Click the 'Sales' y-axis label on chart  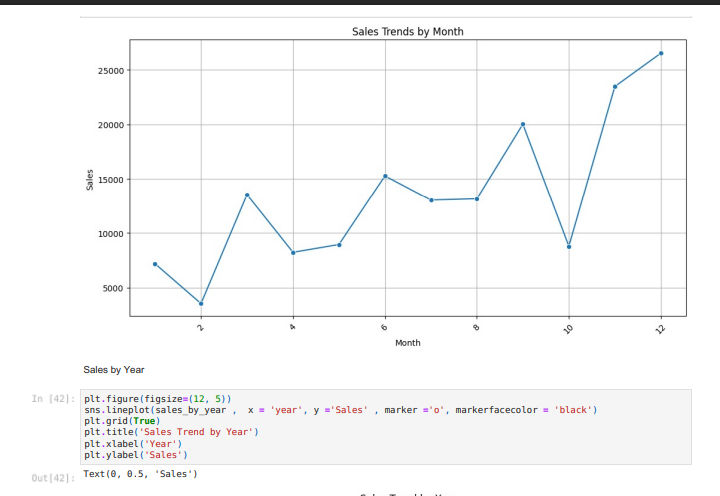(x=90, y=180)
